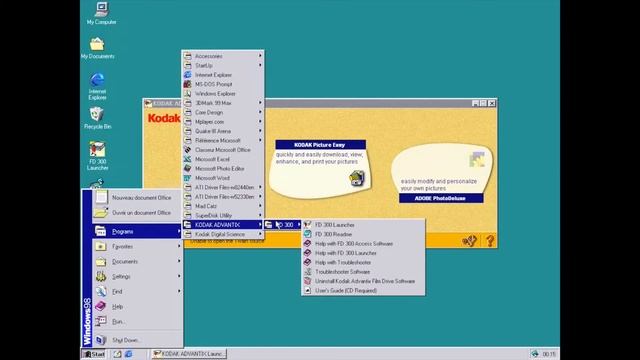Open My Computer desktop icon
The image size is (640, 360).
pos(101,13)
